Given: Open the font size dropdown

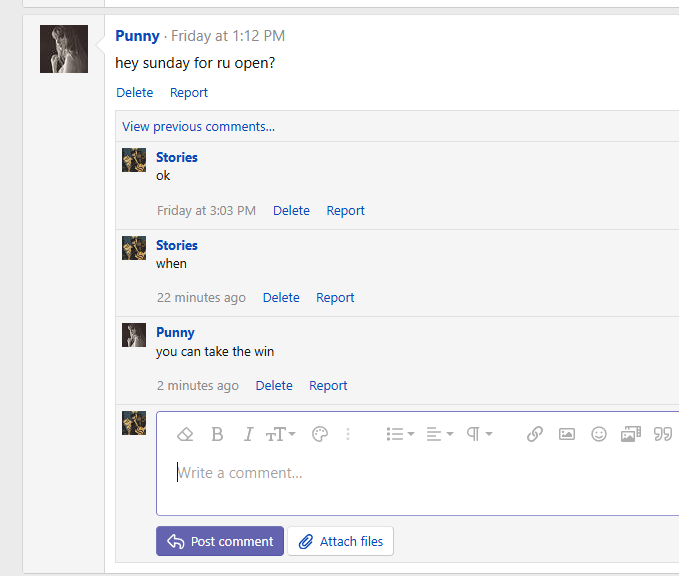Looking at the screenshot, I should (280, 434).
